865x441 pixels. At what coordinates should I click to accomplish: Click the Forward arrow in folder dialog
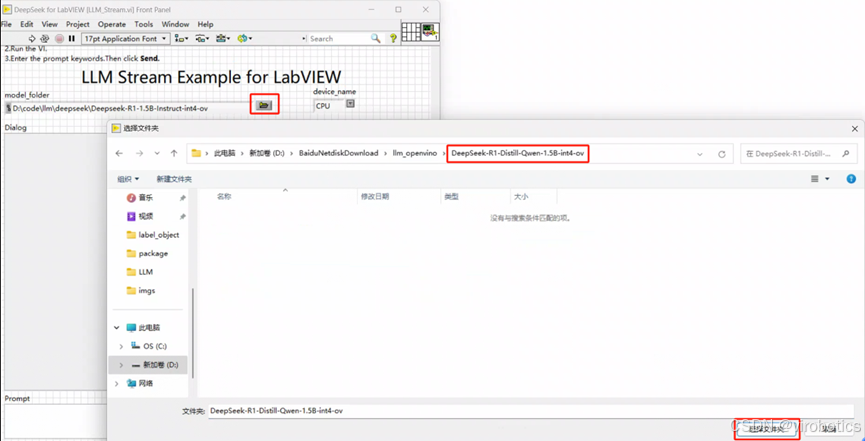pos(139,153)
